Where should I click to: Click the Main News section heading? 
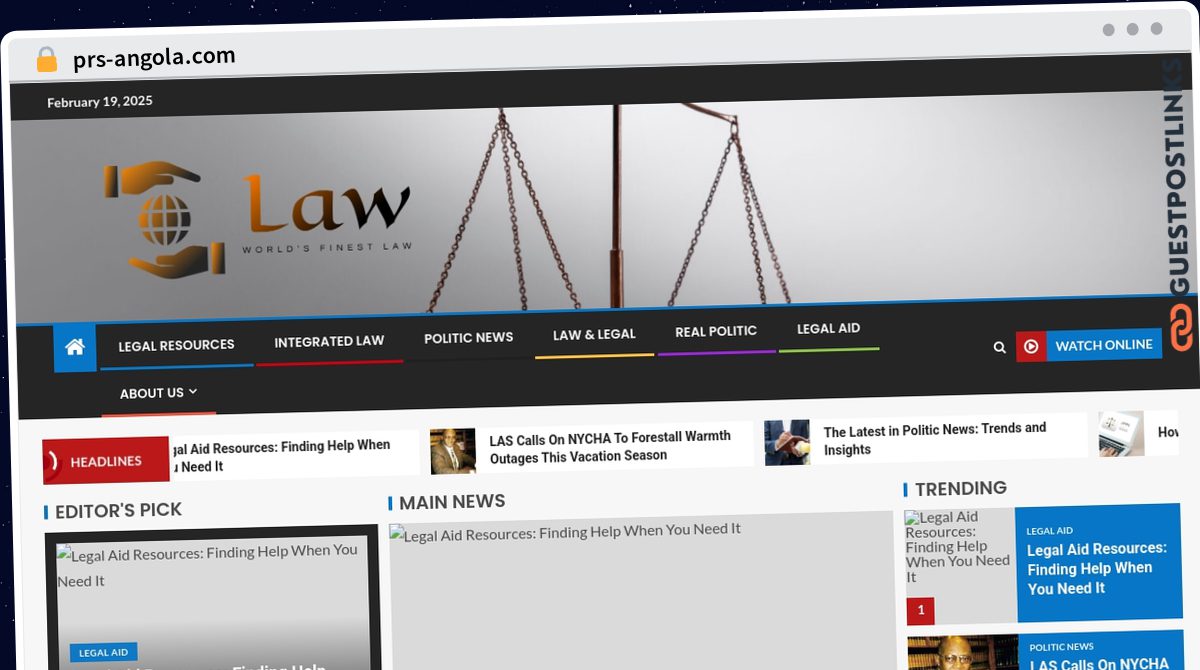click(452, 502)
